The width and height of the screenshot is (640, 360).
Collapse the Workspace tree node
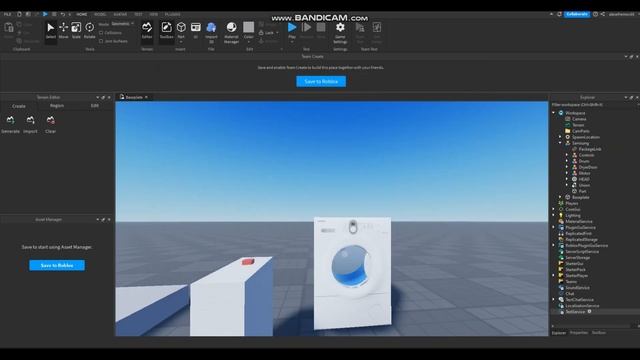(x=554, y=113)
